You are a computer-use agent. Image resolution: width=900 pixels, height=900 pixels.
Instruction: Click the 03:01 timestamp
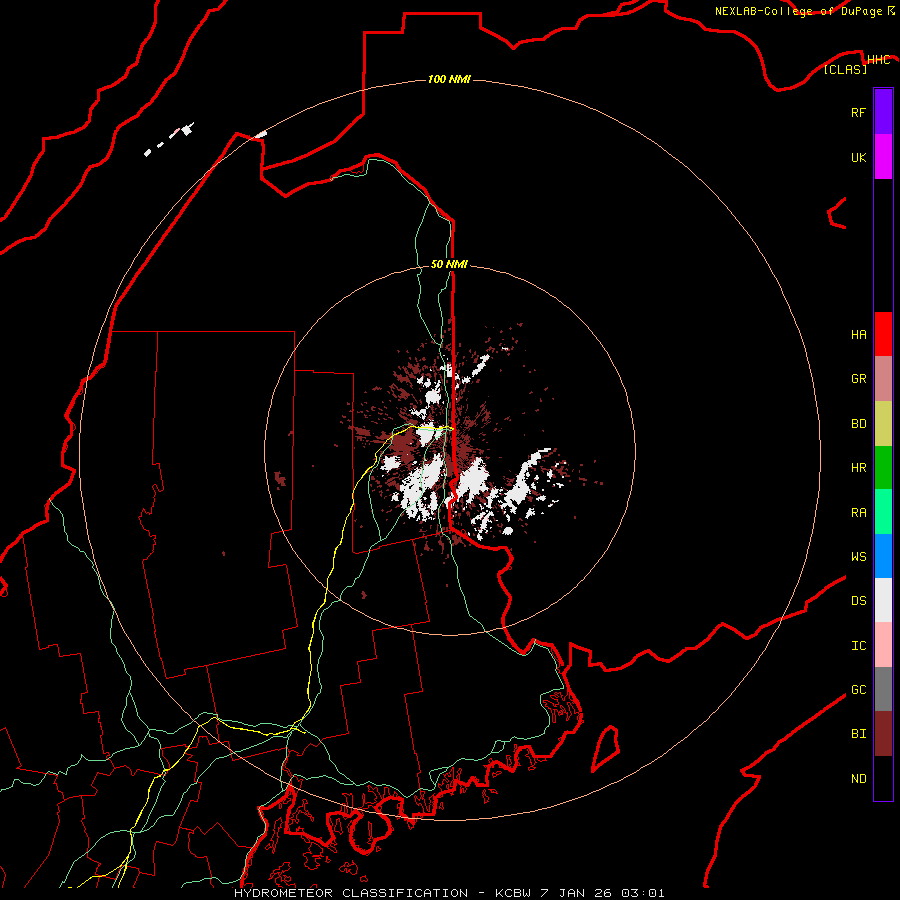click(x=642, y=893)
